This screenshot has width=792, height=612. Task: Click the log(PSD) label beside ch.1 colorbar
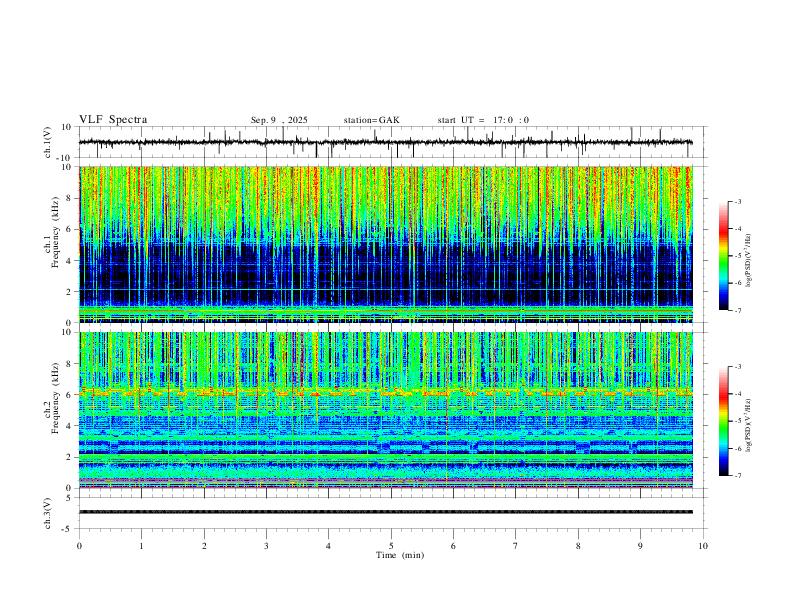coord(749,261)
